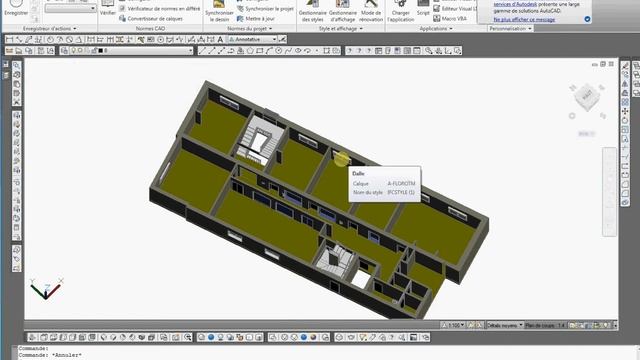
Task: Click the UCS axis icon
Action: pyautogui.click(x=46, y=289)
